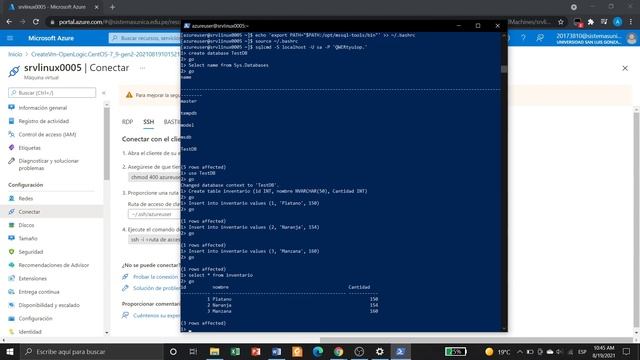Open Settings gear on taskbar
640x360 pixels.
pos(380,351)
